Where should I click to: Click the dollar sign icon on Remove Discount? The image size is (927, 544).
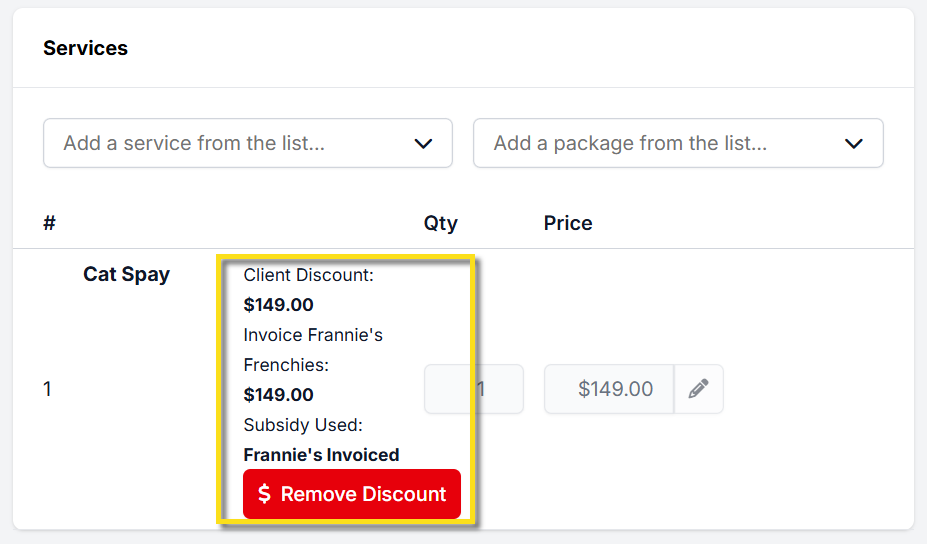click(264, 494)
